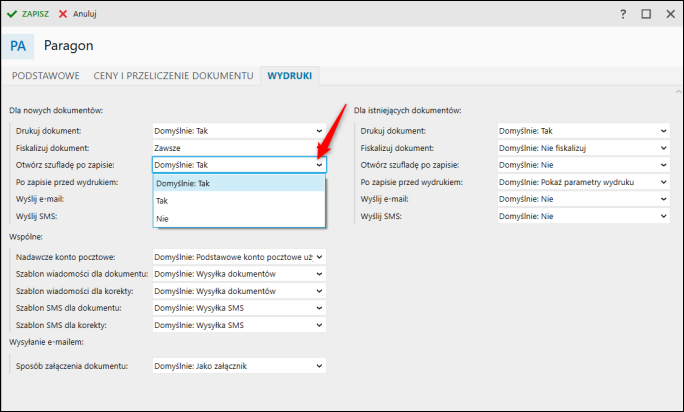Choose 'Nie' option in open list
Image resolution: width=684 pixels, height=412 pixels.
pyautogui.click(x=239, y=219)
